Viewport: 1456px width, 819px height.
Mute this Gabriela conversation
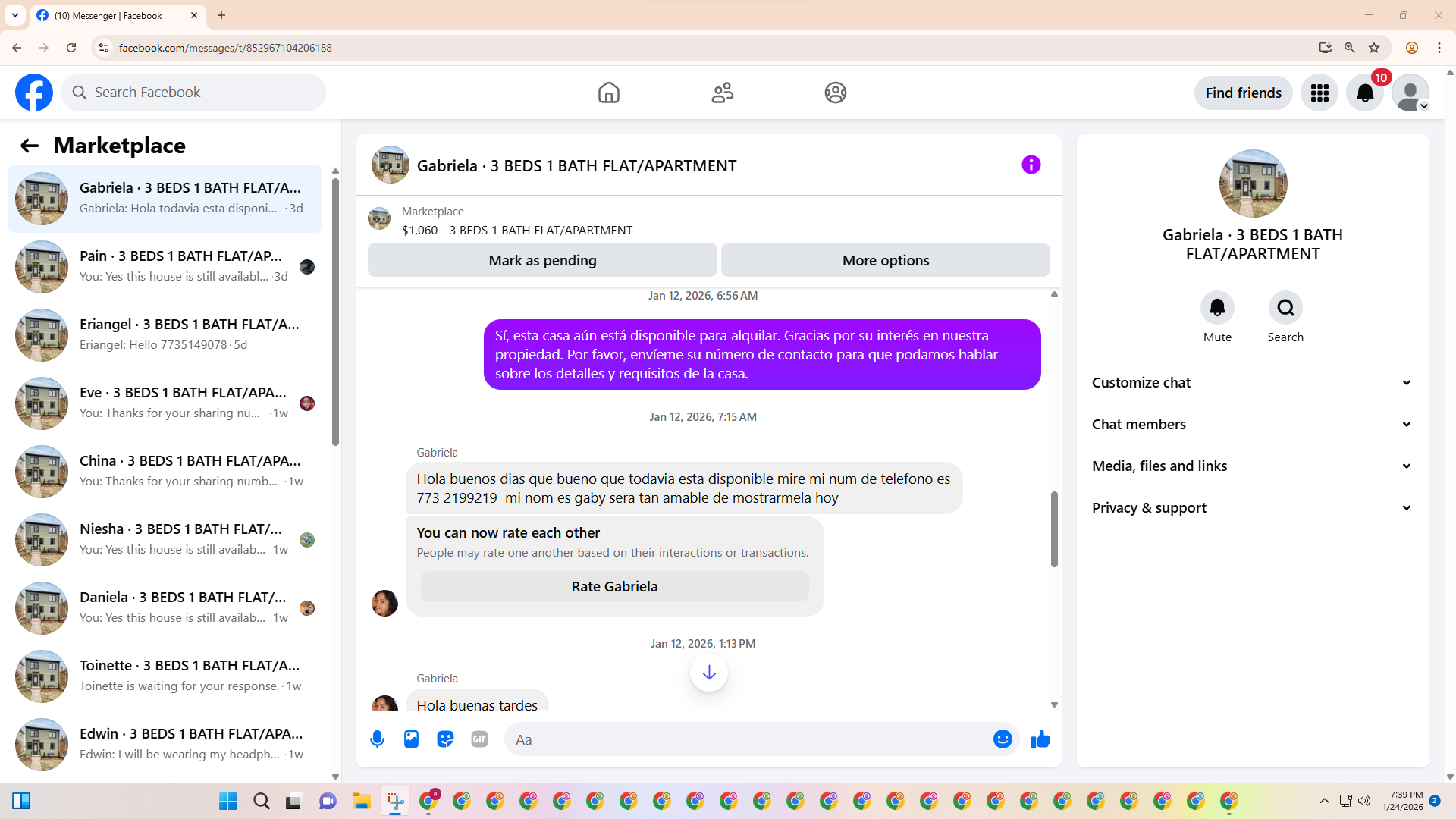[1217, 308]
